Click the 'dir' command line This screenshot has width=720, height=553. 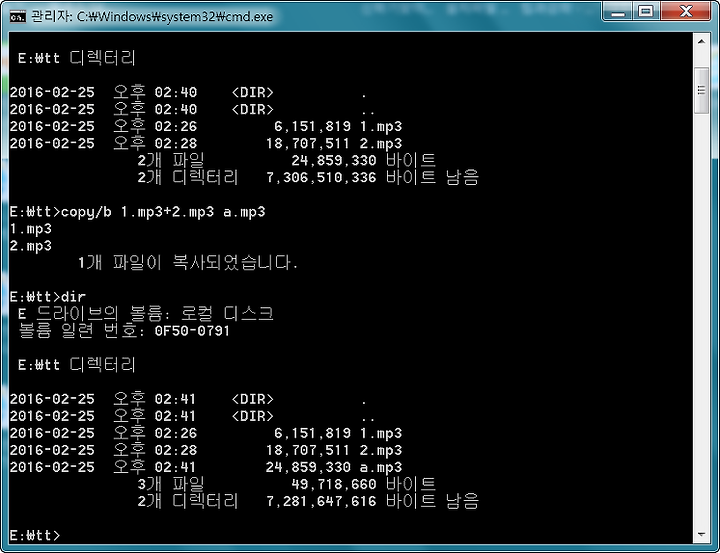click(48, 297)
